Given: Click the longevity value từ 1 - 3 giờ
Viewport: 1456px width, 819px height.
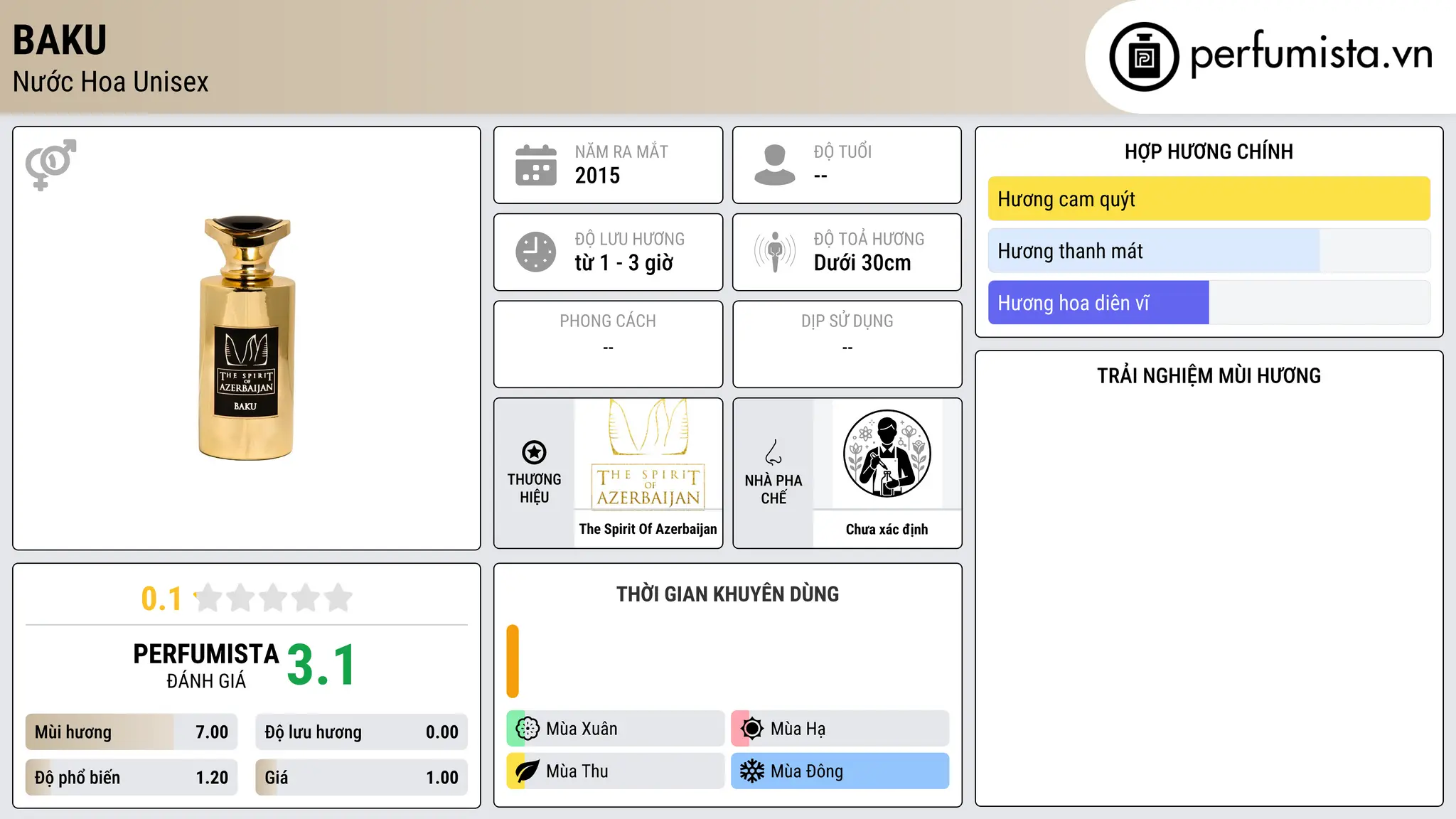Looking at the screenshot, I should (624, 263).
